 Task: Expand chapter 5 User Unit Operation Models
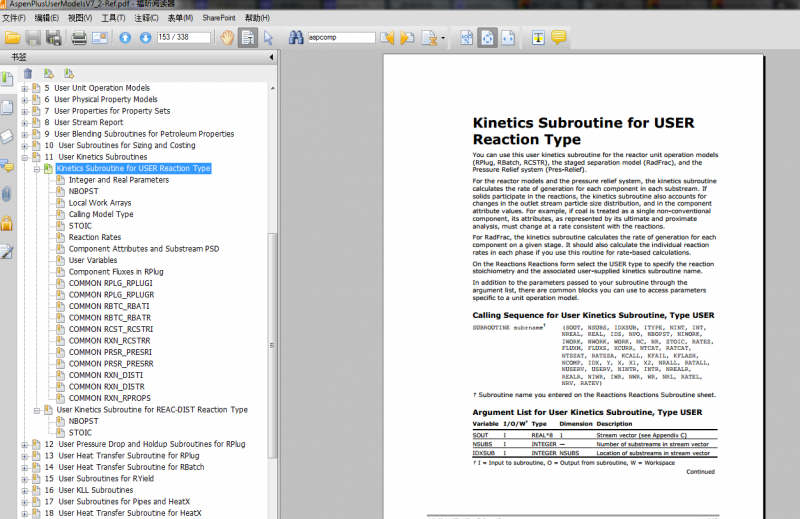tap(24, 88)
